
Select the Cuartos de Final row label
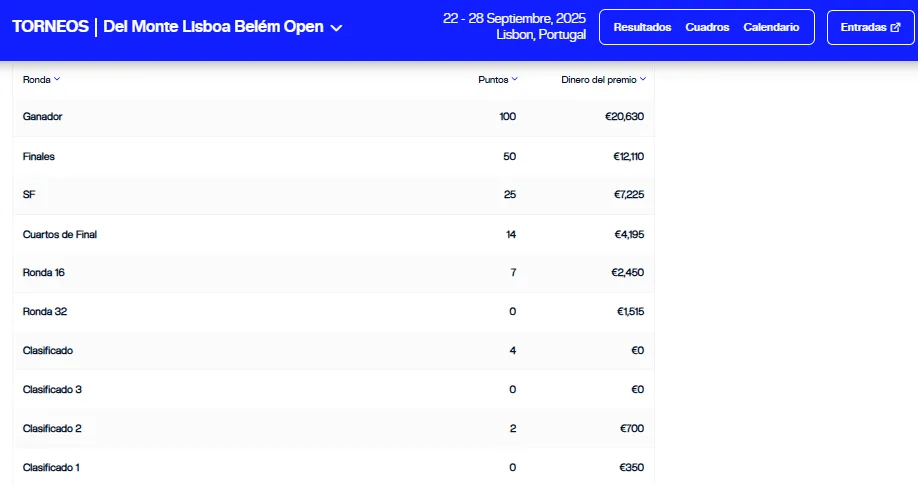60,234
